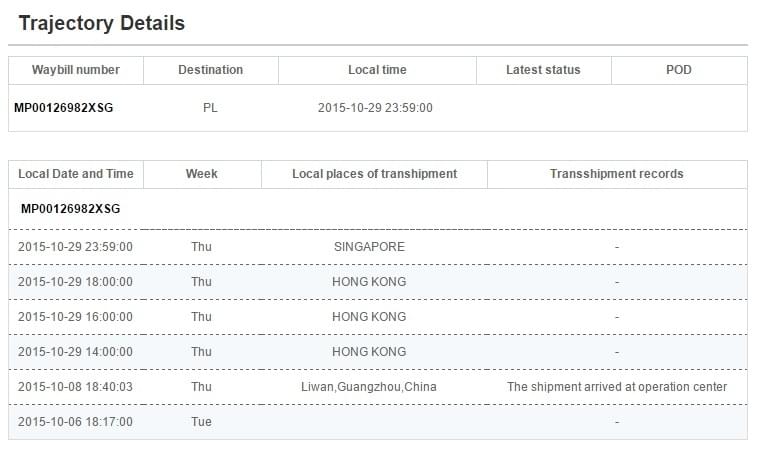768x455 pixels.
Task: Click the Local time column header
Action: pos(377,70)
